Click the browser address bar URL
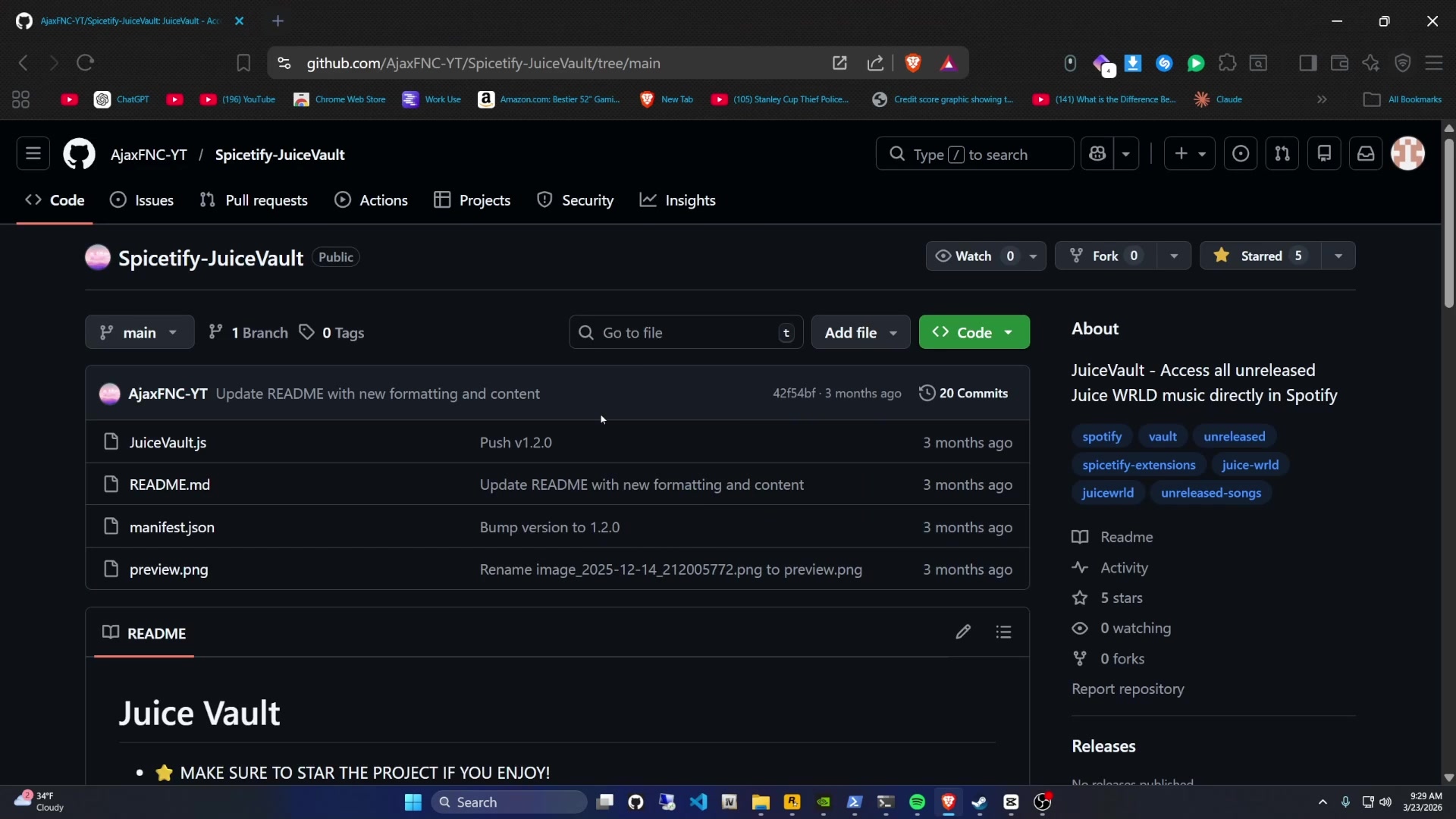Image resolution: width=1456 pixels, height=819 pixels. coord(483,63)
